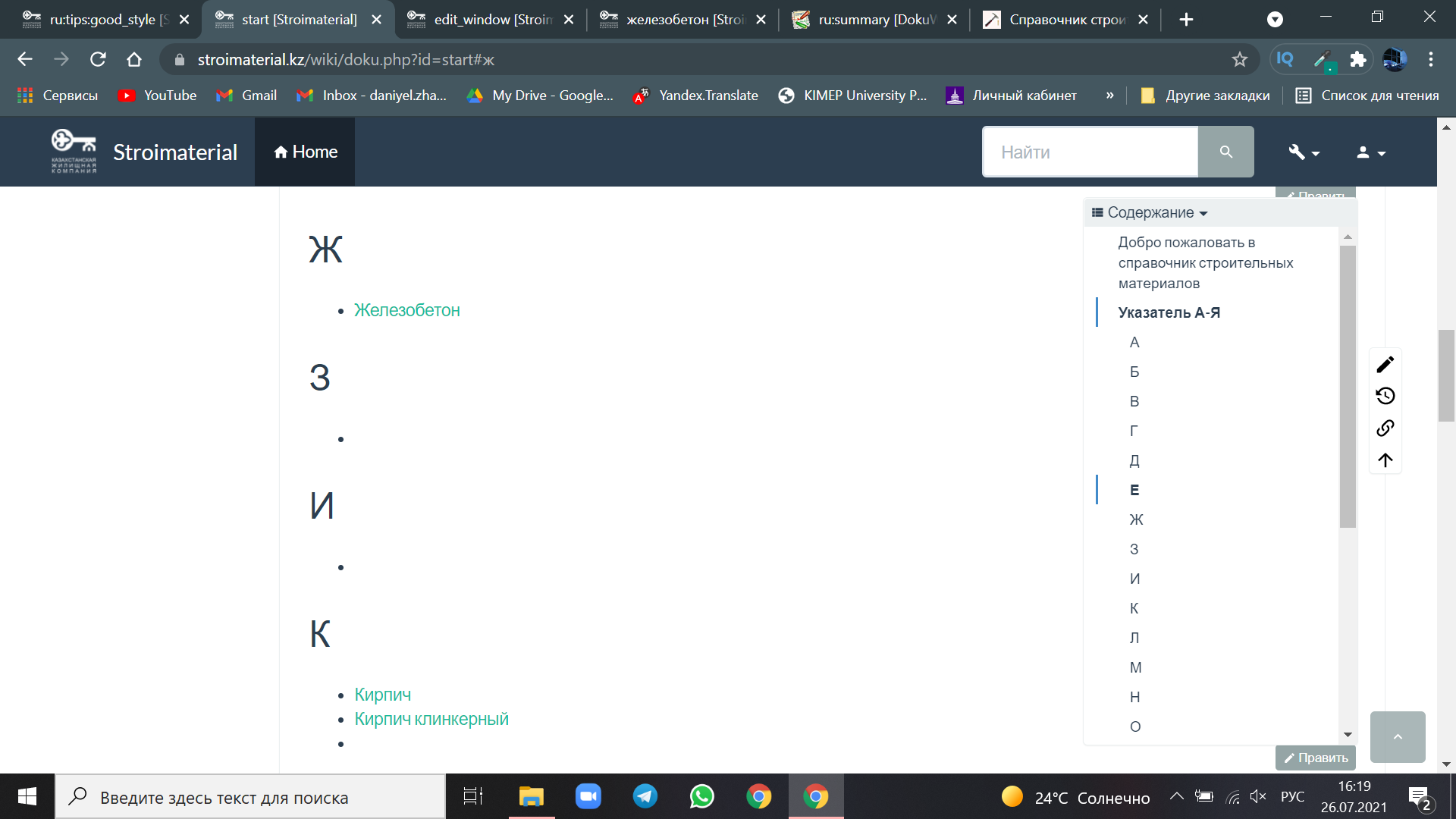Switch to the edit_window tab

(493, 20)
